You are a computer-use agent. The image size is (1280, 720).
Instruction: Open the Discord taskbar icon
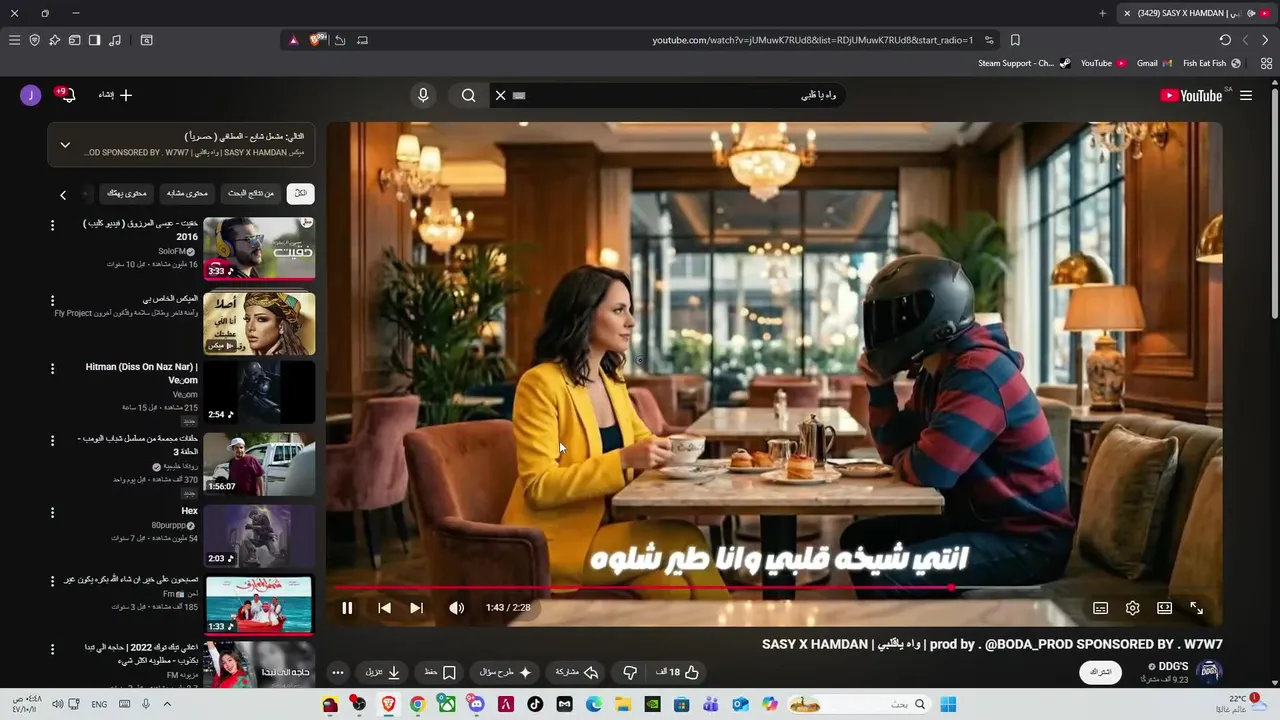(476, 704)
